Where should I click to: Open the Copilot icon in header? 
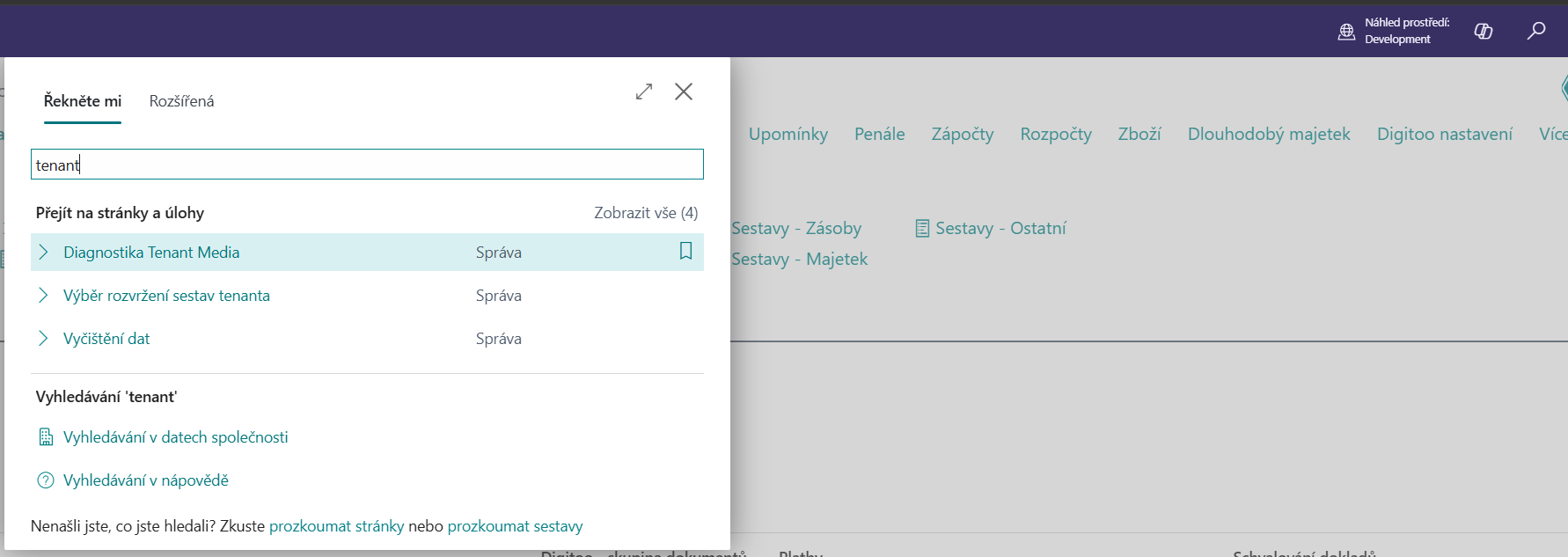[x=1484, y=31]
